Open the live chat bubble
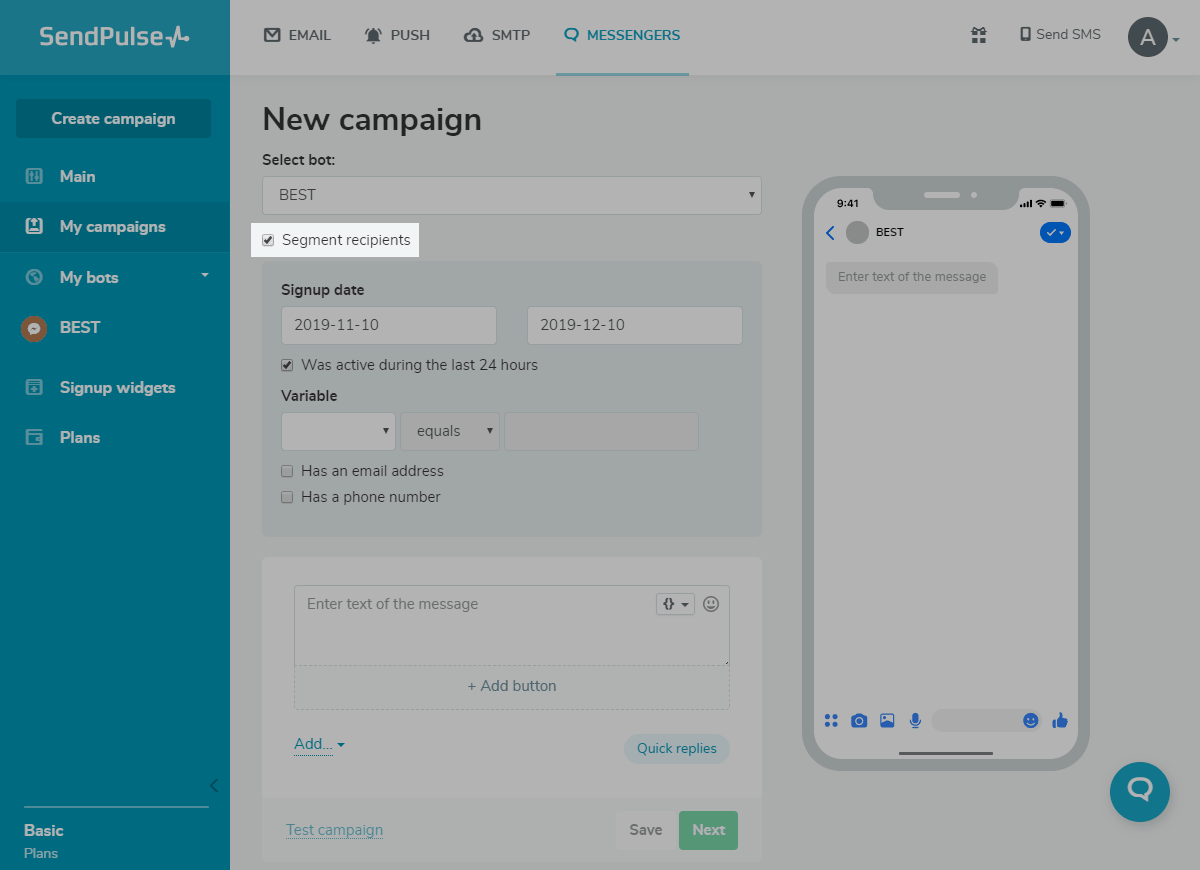 [1140, 792]
